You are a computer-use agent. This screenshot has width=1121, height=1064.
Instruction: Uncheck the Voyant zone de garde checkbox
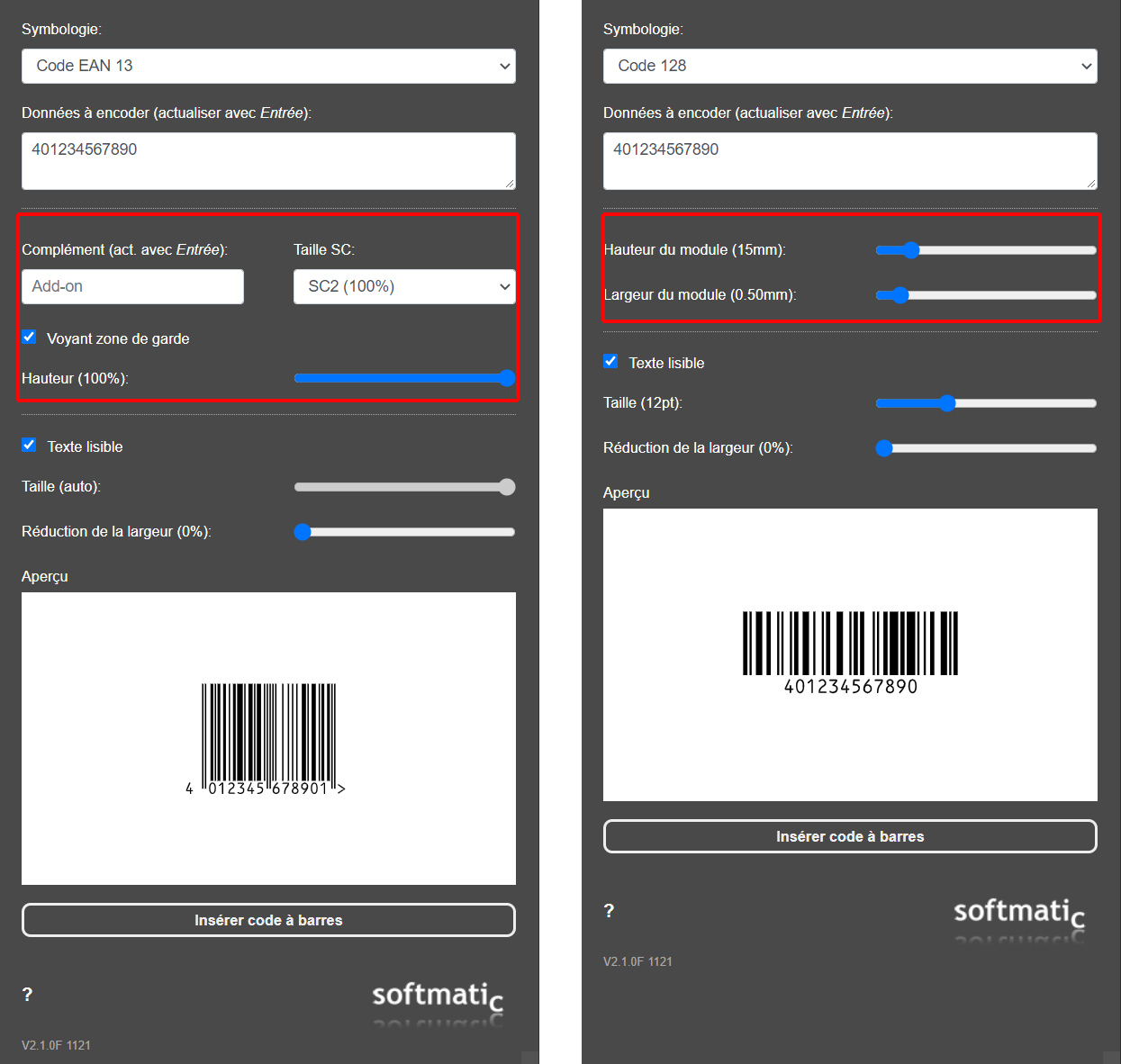pos(30,338)
